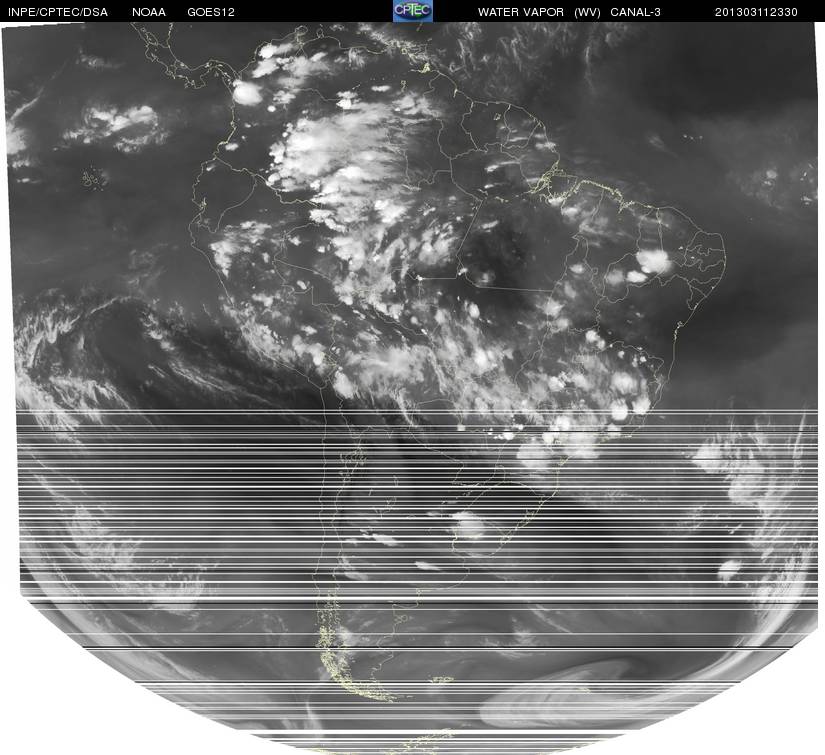Viewport: 825px width, 755px height.
Task: Select the INPE/CPTEC/DSA header text
Action: [x=58, y=12]
